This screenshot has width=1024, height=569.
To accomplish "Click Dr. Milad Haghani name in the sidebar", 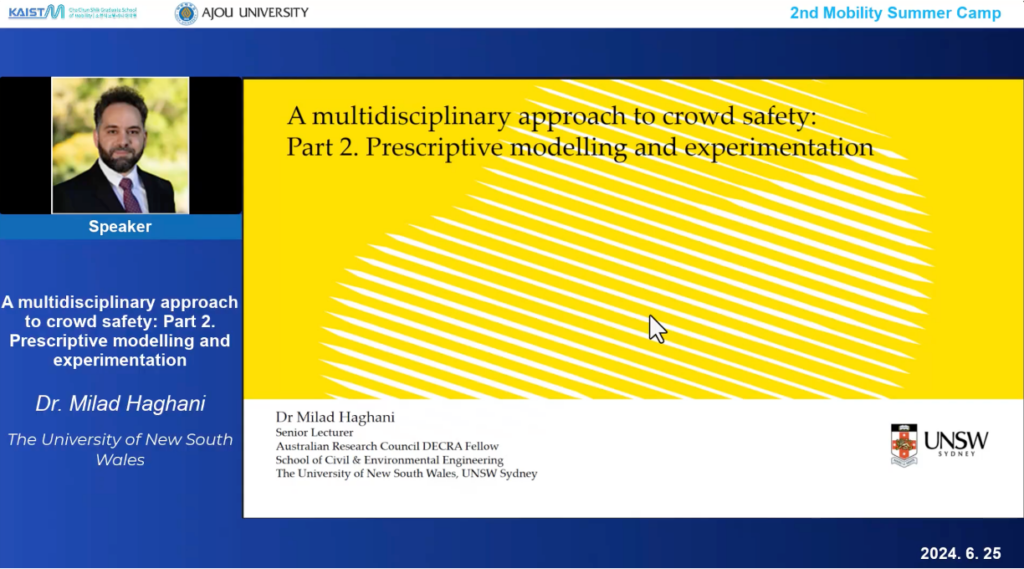I will [x=120, y=404].
